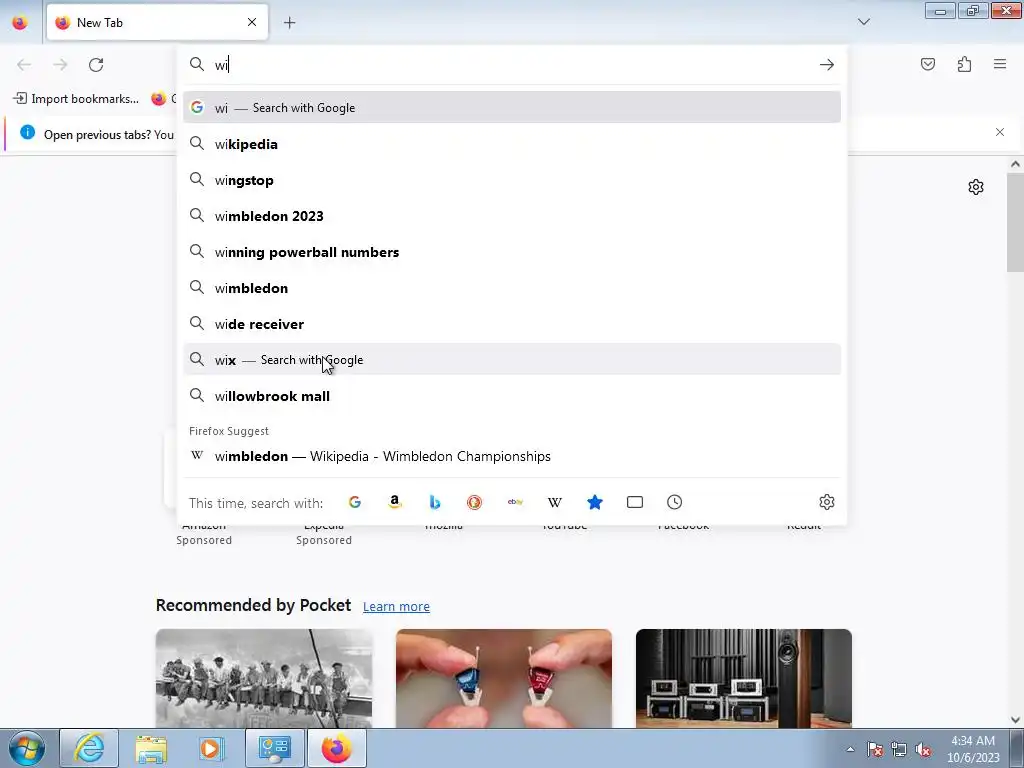Select the eBay search shortcut icon
This screenshot has height=768, width=1024.
[x=515, y=502]
